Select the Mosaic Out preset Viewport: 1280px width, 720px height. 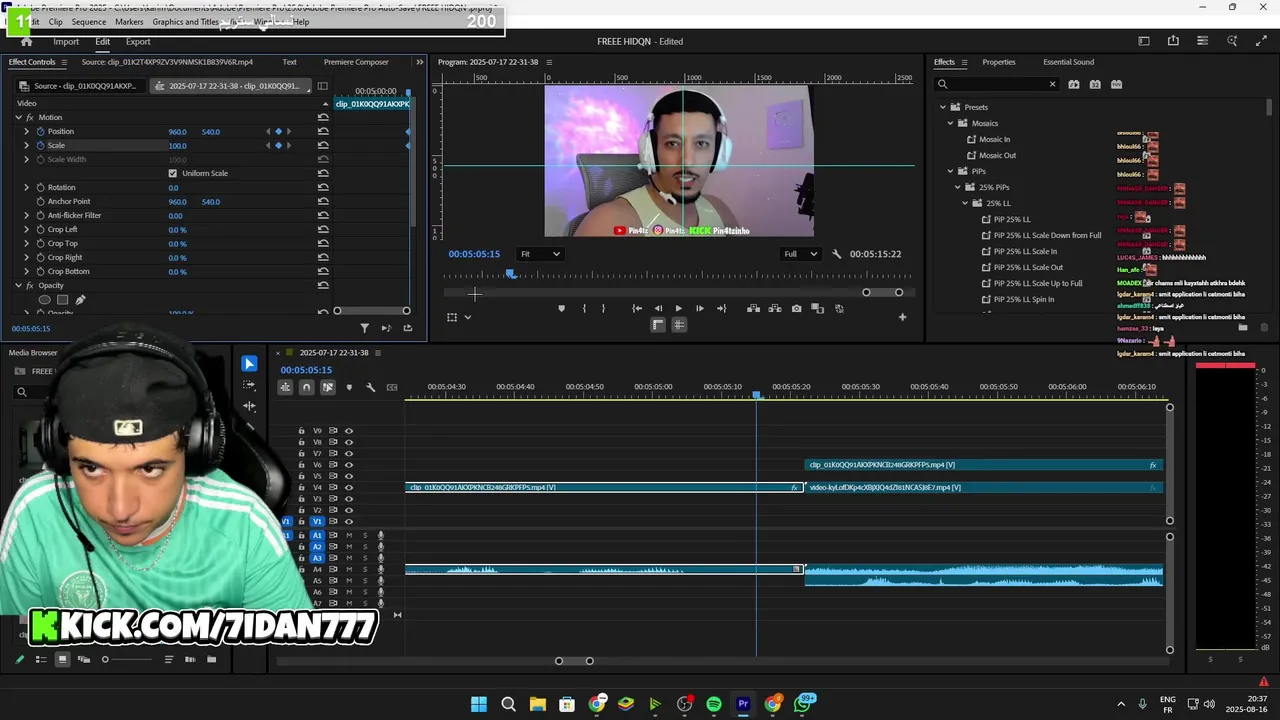(997, 155)
